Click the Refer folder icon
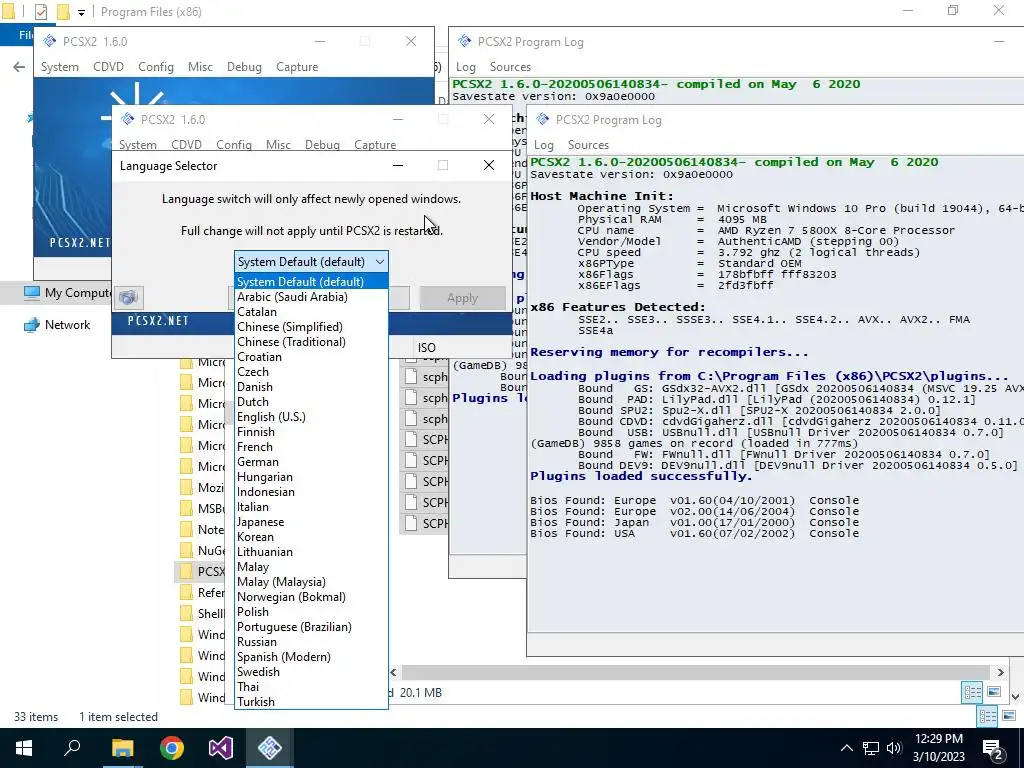This screenshot has width=1024, height=768. tap(186, 592)
